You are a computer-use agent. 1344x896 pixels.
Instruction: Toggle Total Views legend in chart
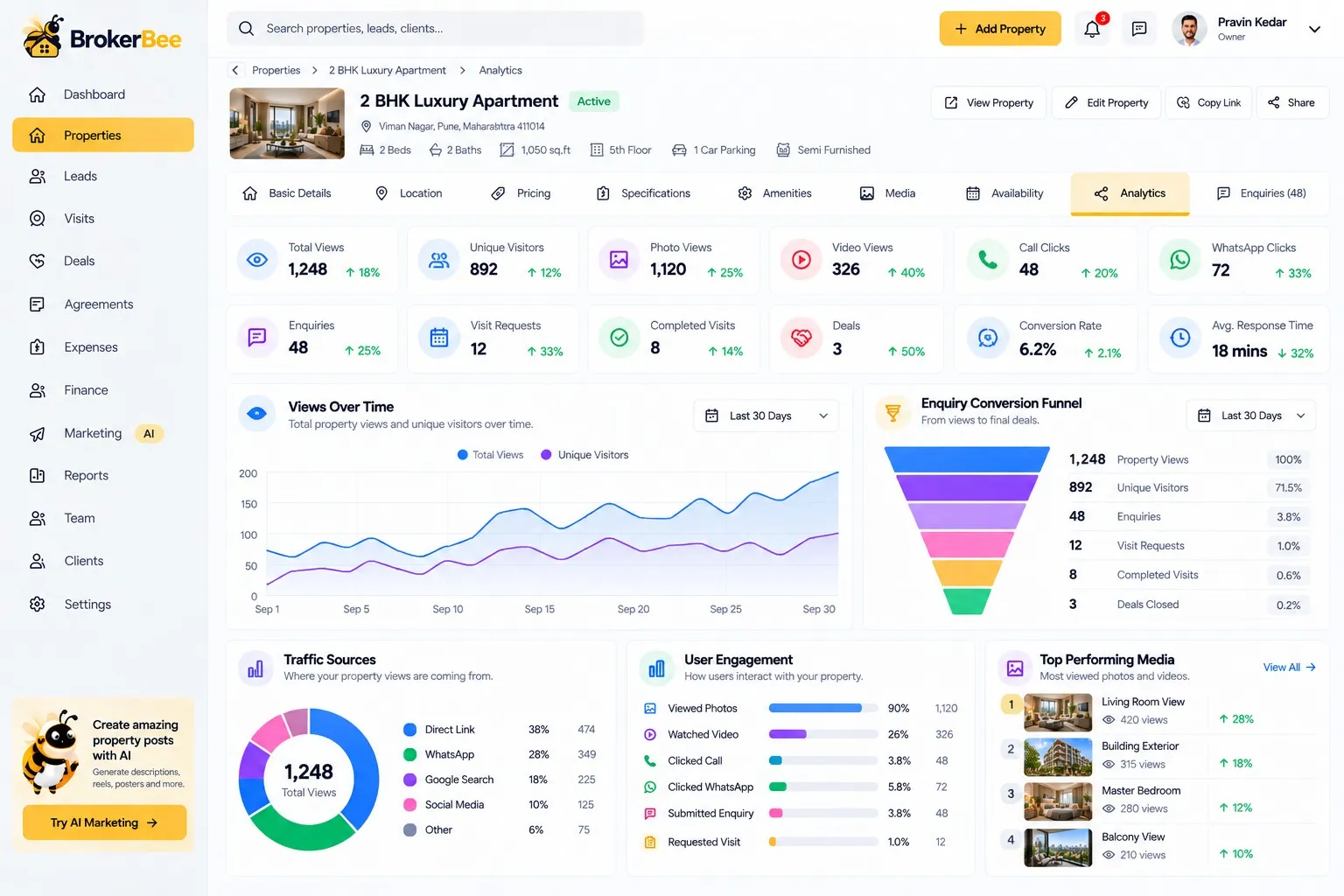tap(490, 455)
